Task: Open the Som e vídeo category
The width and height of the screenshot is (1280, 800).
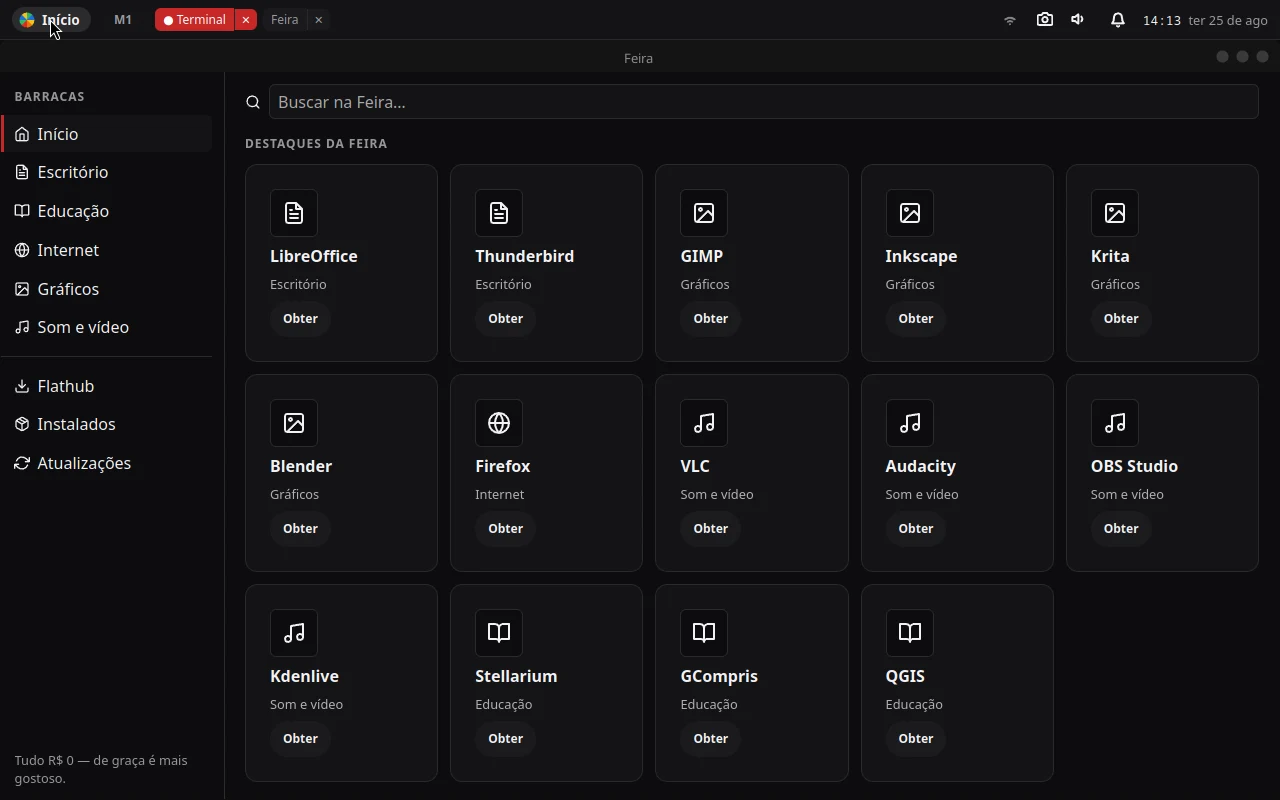Action: coord(107,327)
